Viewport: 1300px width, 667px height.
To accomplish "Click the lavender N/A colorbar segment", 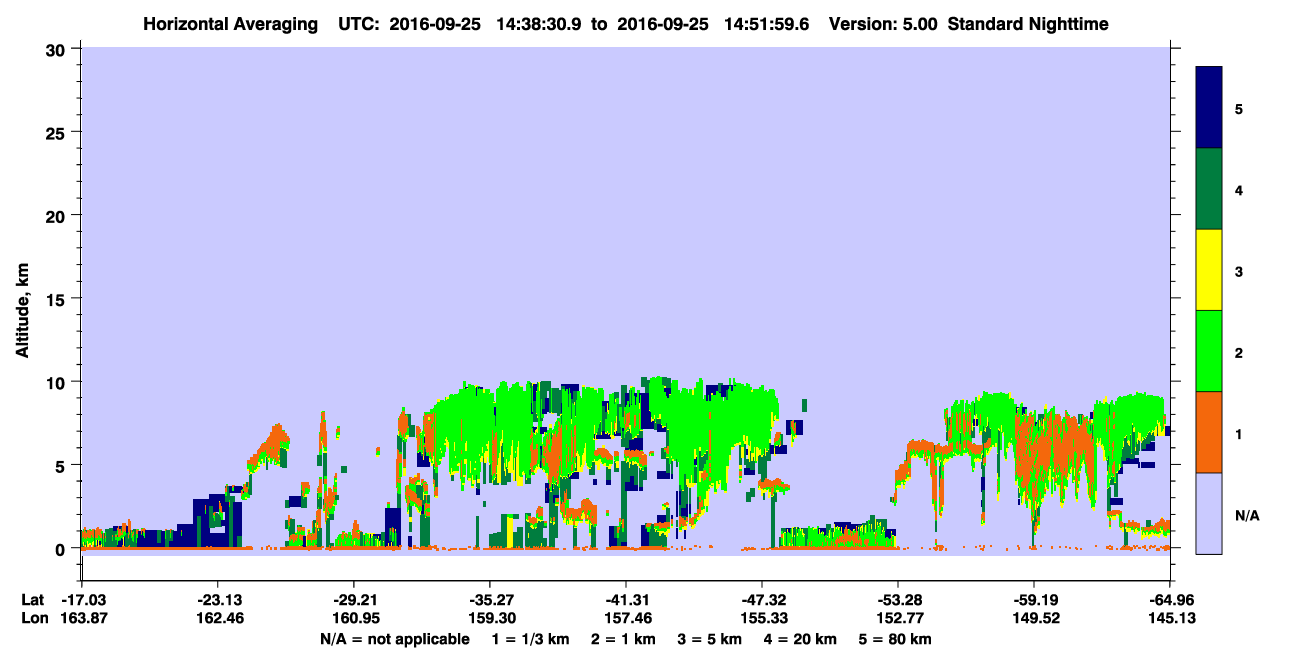I will (x=1209, y=513).
